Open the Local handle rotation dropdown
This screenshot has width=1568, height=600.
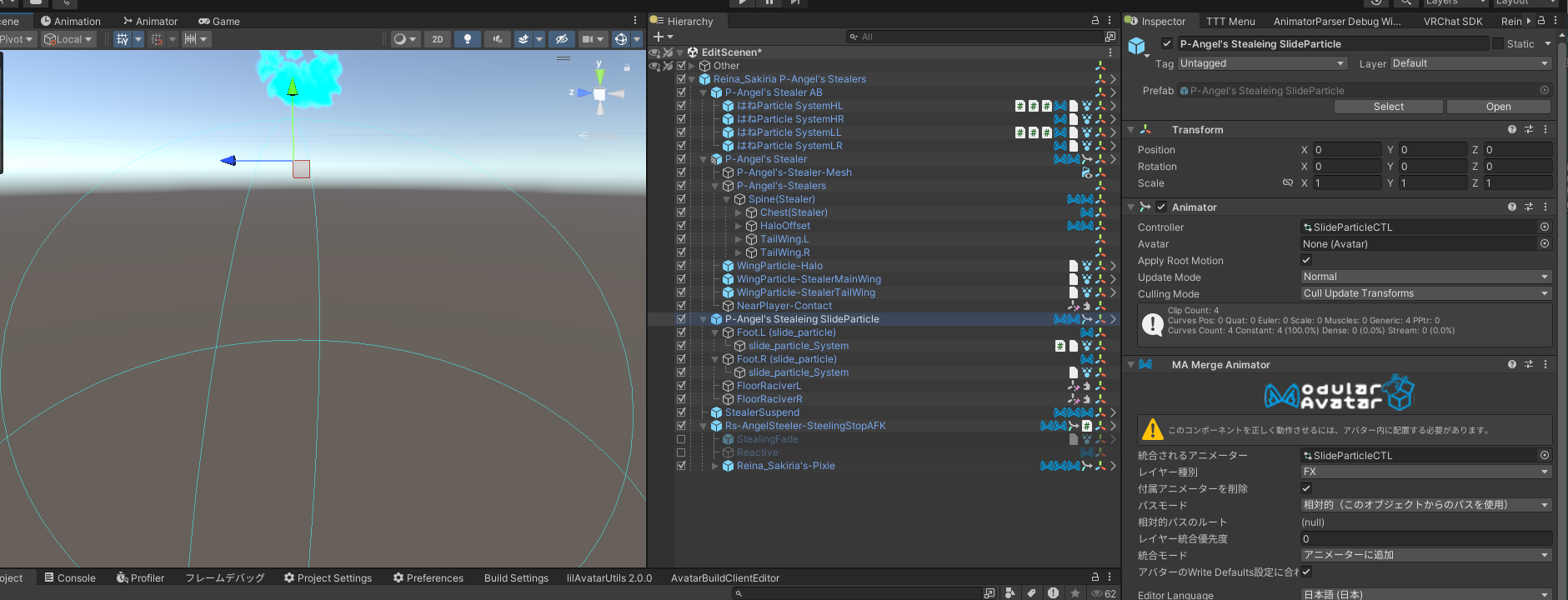[x=68, y=39]
